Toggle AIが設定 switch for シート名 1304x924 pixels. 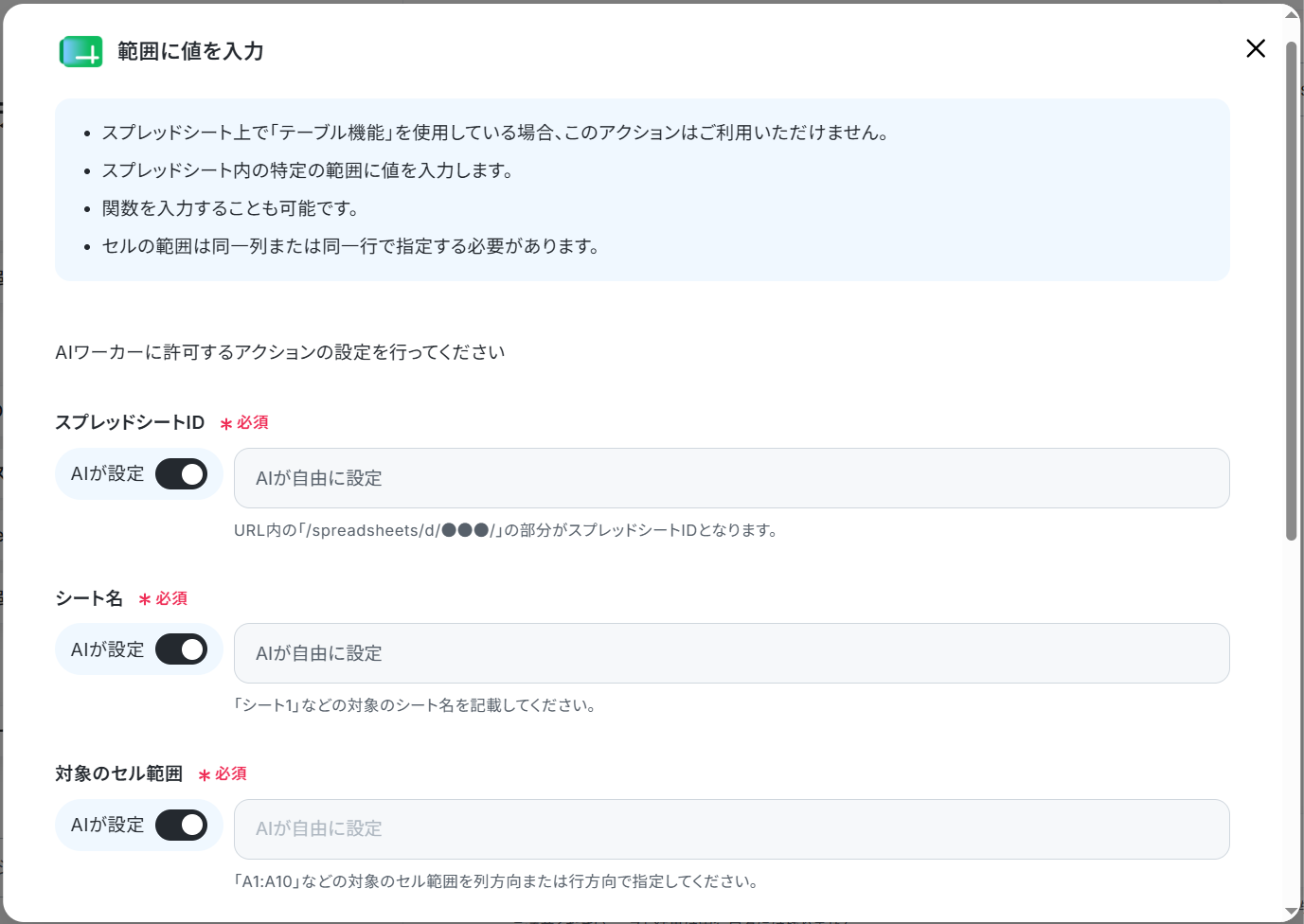[181, 649]
